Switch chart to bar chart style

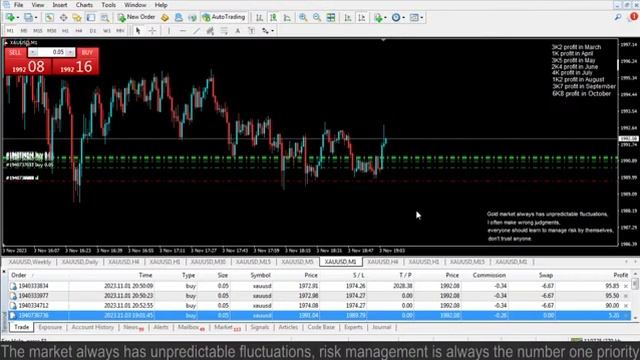coord(259,18)
